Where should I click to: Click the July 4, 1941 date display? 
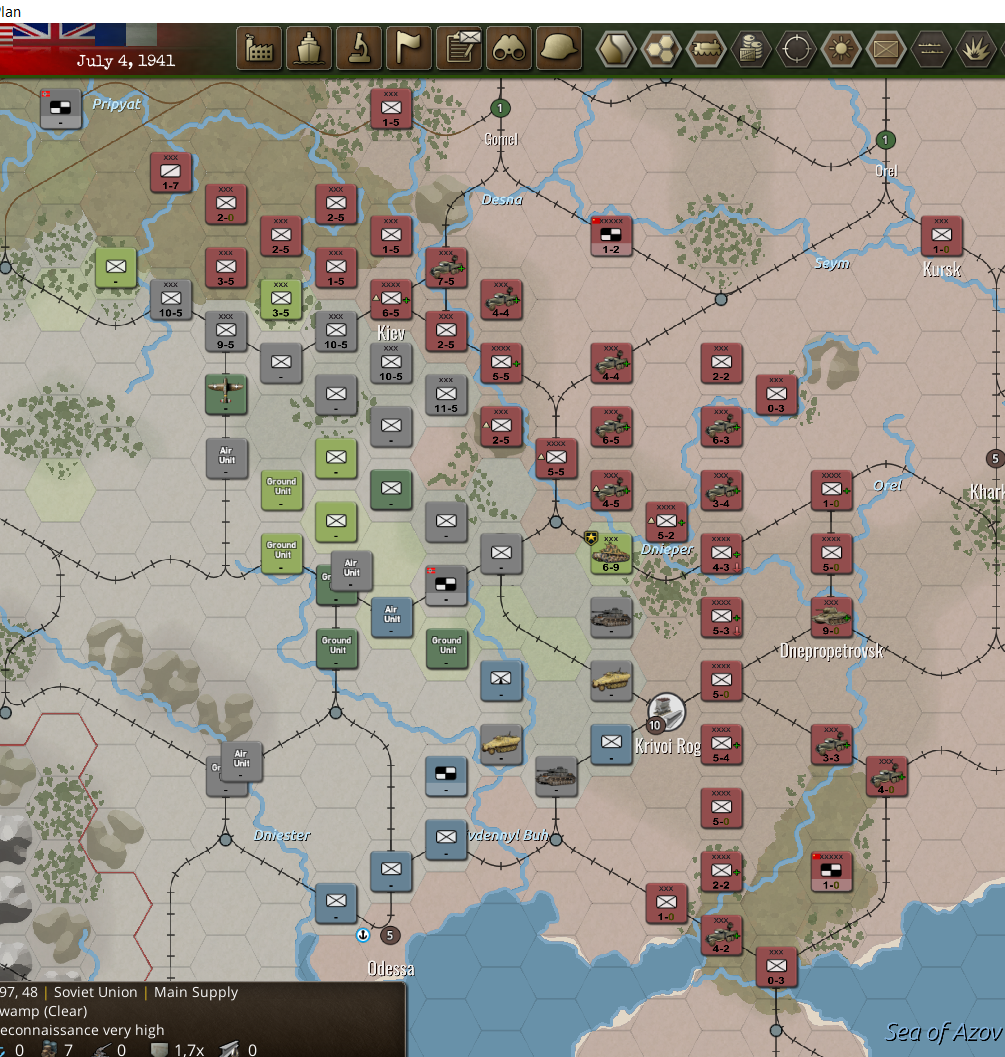(125, 61)
